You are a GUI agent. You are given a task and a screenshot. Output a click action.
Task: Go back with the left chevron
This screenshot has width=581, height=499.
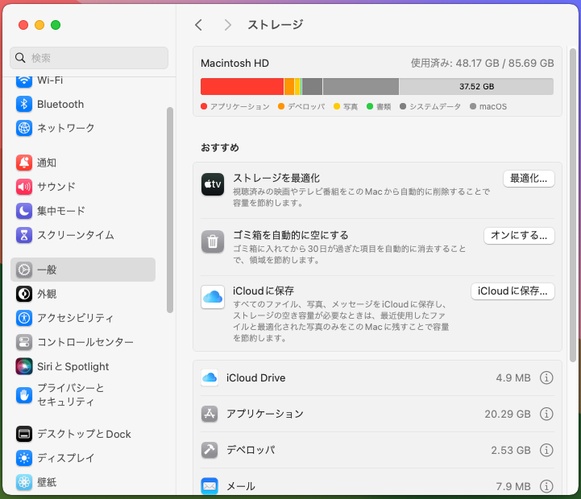pyautogui.click(x=199, y=25)
